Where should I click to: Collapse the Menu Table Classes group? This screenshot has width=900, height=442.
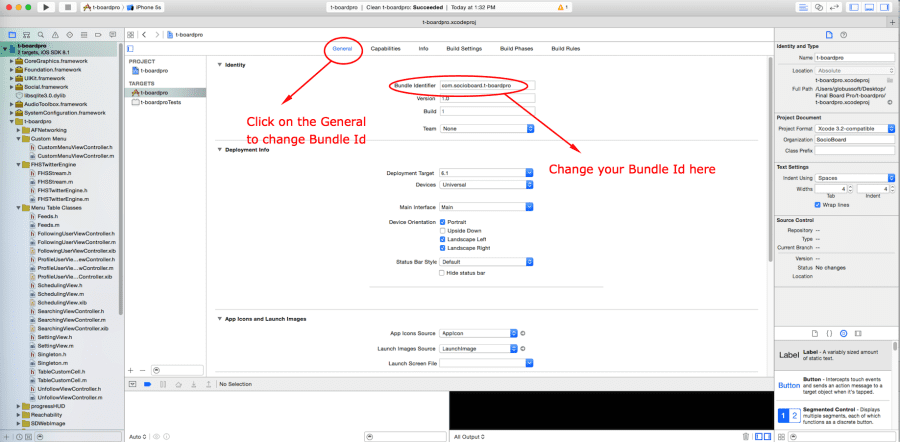click(x=18, y=208)
